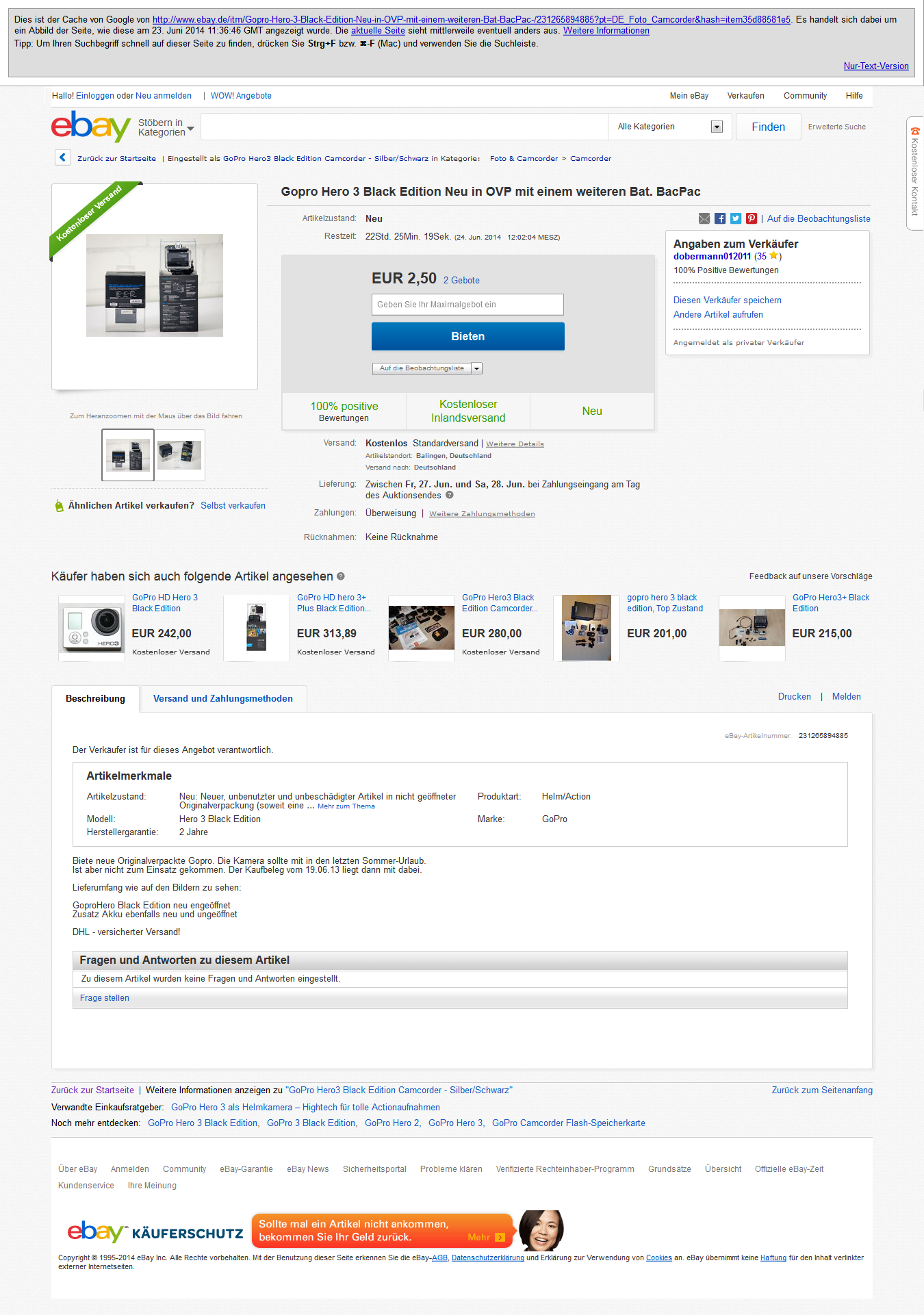Open gopro hero 3 black edition Top Zustand image

(587, 628)
